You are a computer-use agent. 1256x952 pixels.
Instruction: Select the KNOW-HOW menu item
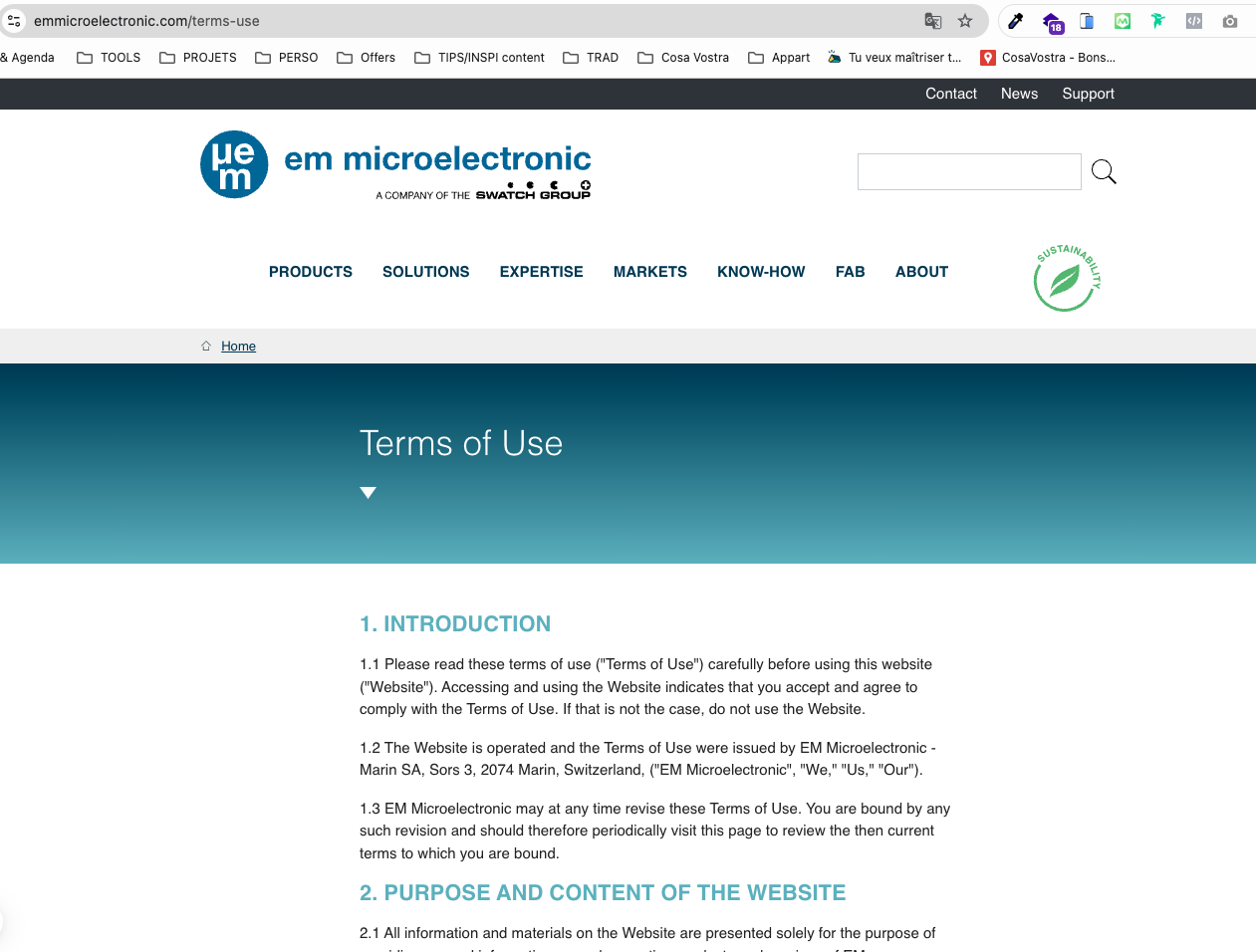(x=761, y=272)
